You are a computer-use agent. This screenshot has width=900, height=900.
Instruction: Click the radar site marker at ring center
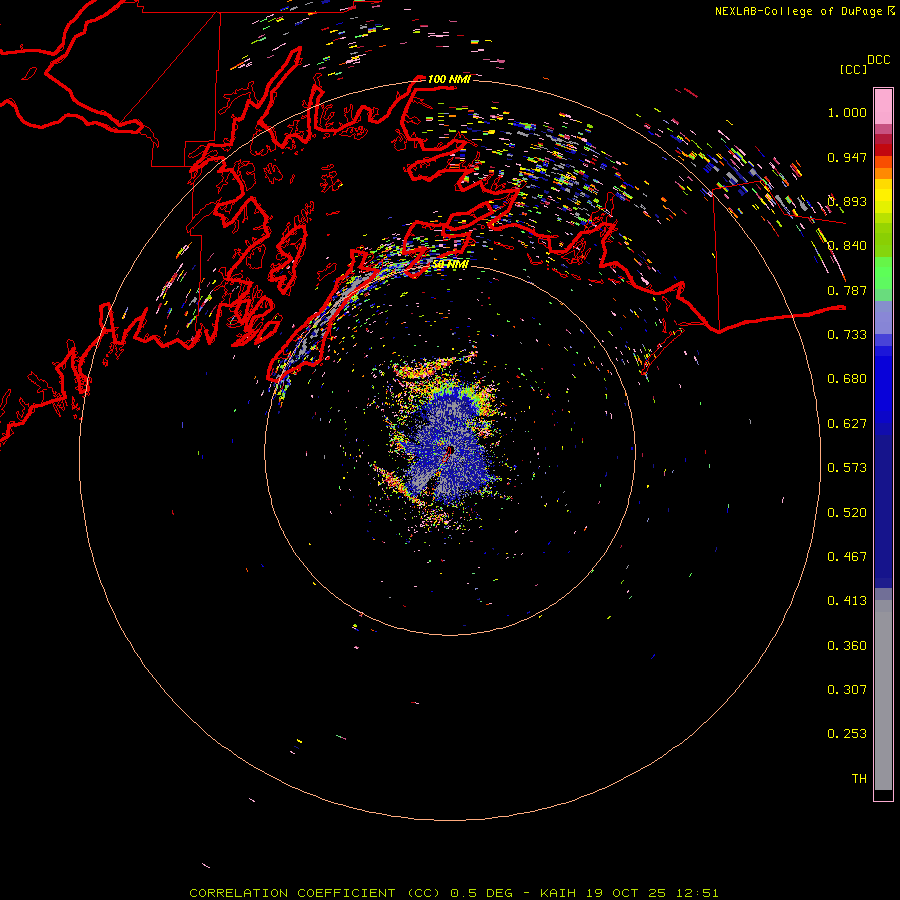(x=449, y=451)
